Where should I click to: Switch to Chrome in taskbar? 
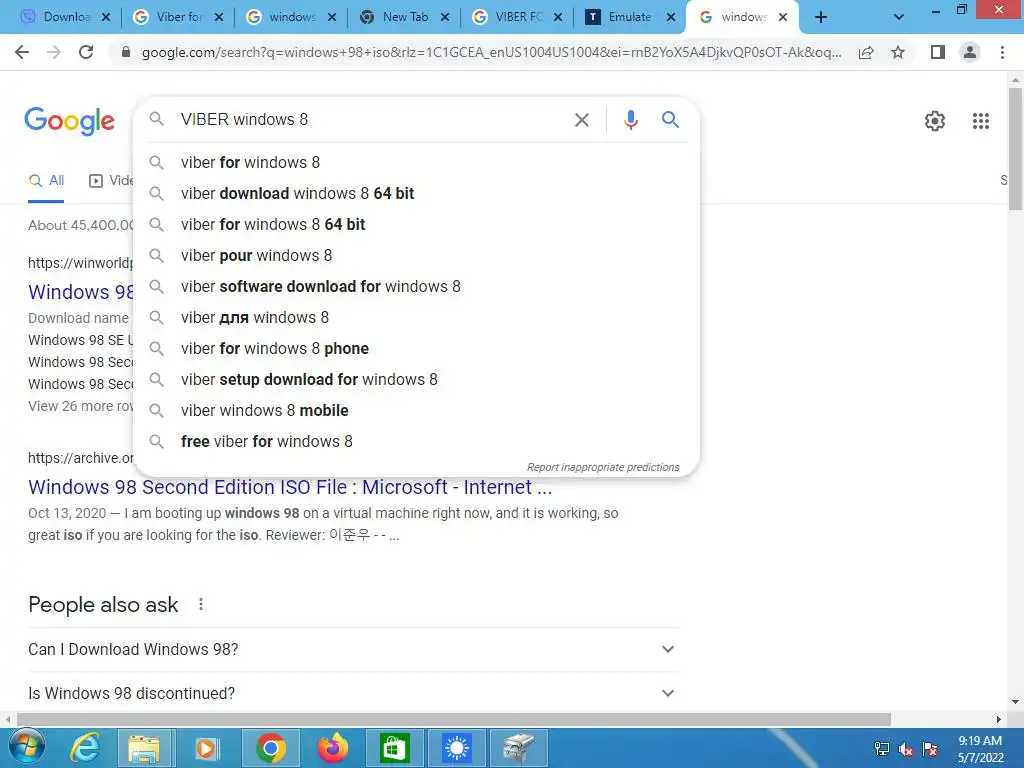click(270, 748)
